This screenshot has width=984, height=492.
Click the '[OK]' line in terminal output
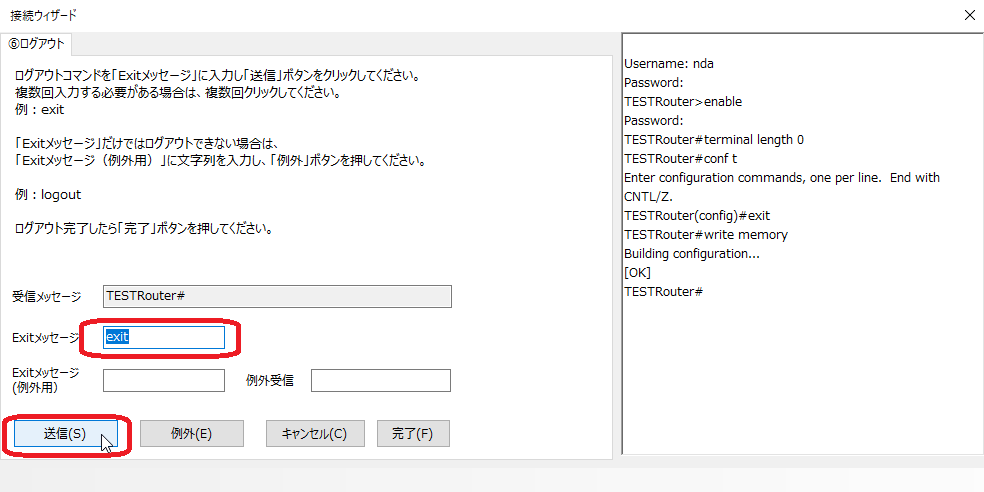coord(637,273)
